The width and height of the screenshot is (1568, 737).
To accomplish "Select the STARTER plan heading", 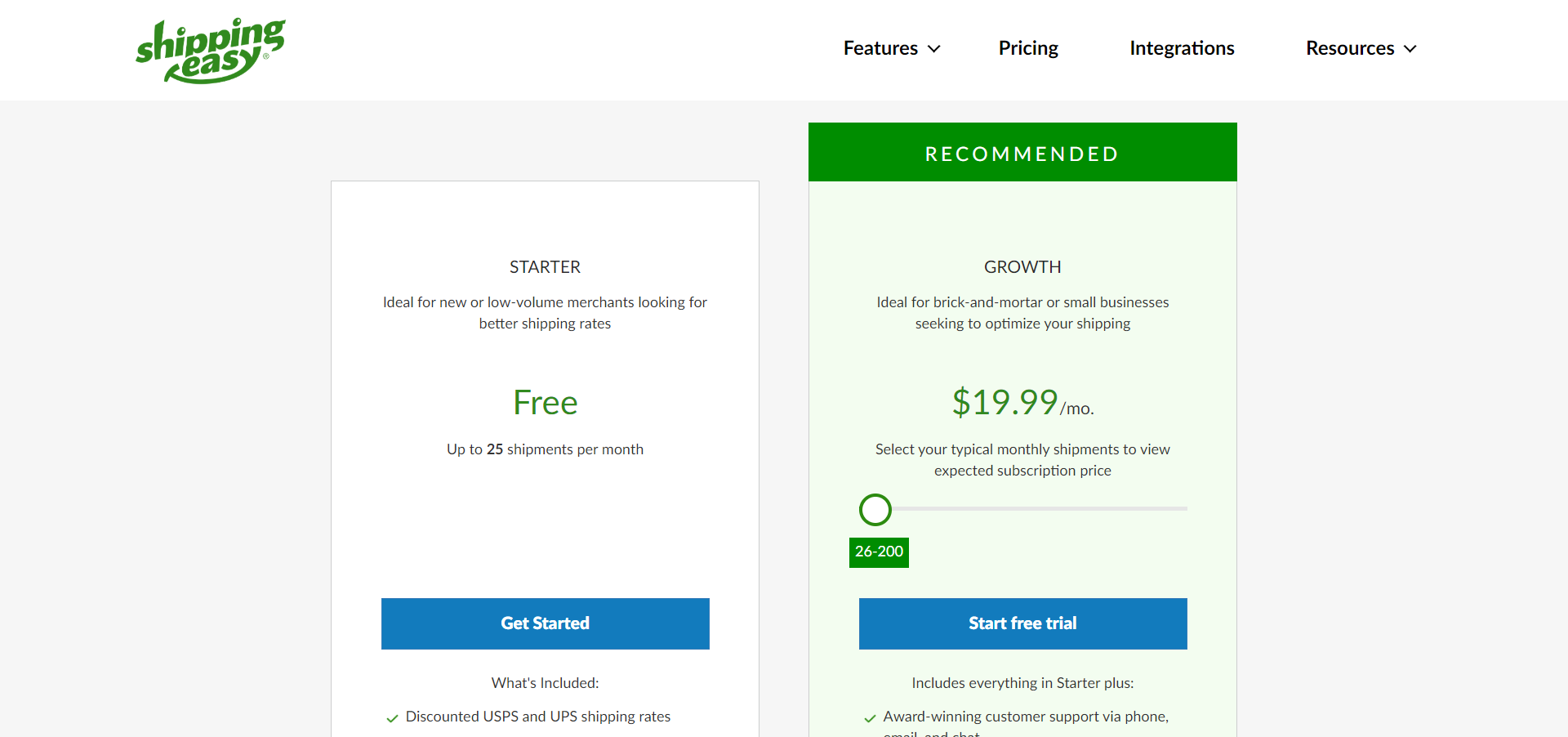I will [x=545, y=267].
